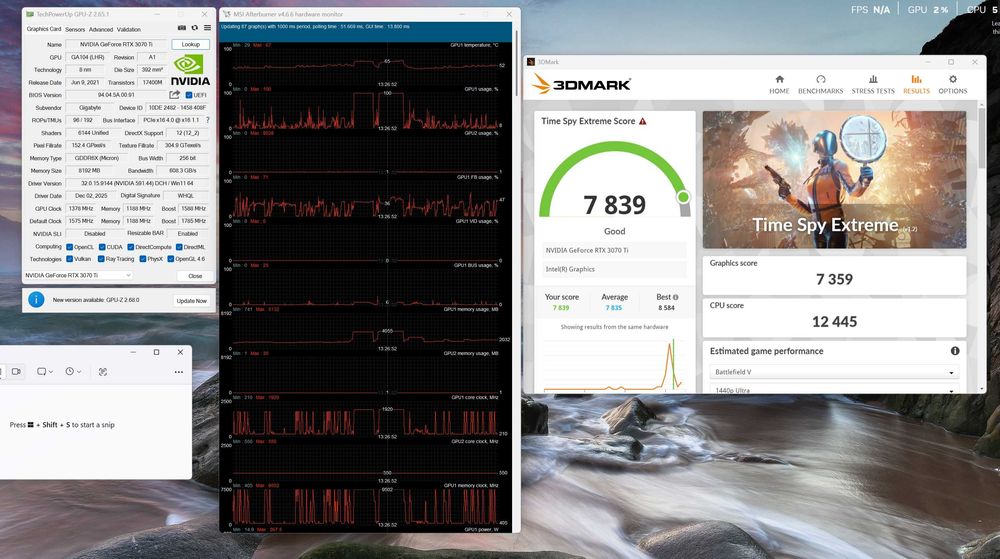The width and height of the screenshot is (1000, 559).
Task: Open 3DMark OPTIONS section
Action: (x=952, y=84)
